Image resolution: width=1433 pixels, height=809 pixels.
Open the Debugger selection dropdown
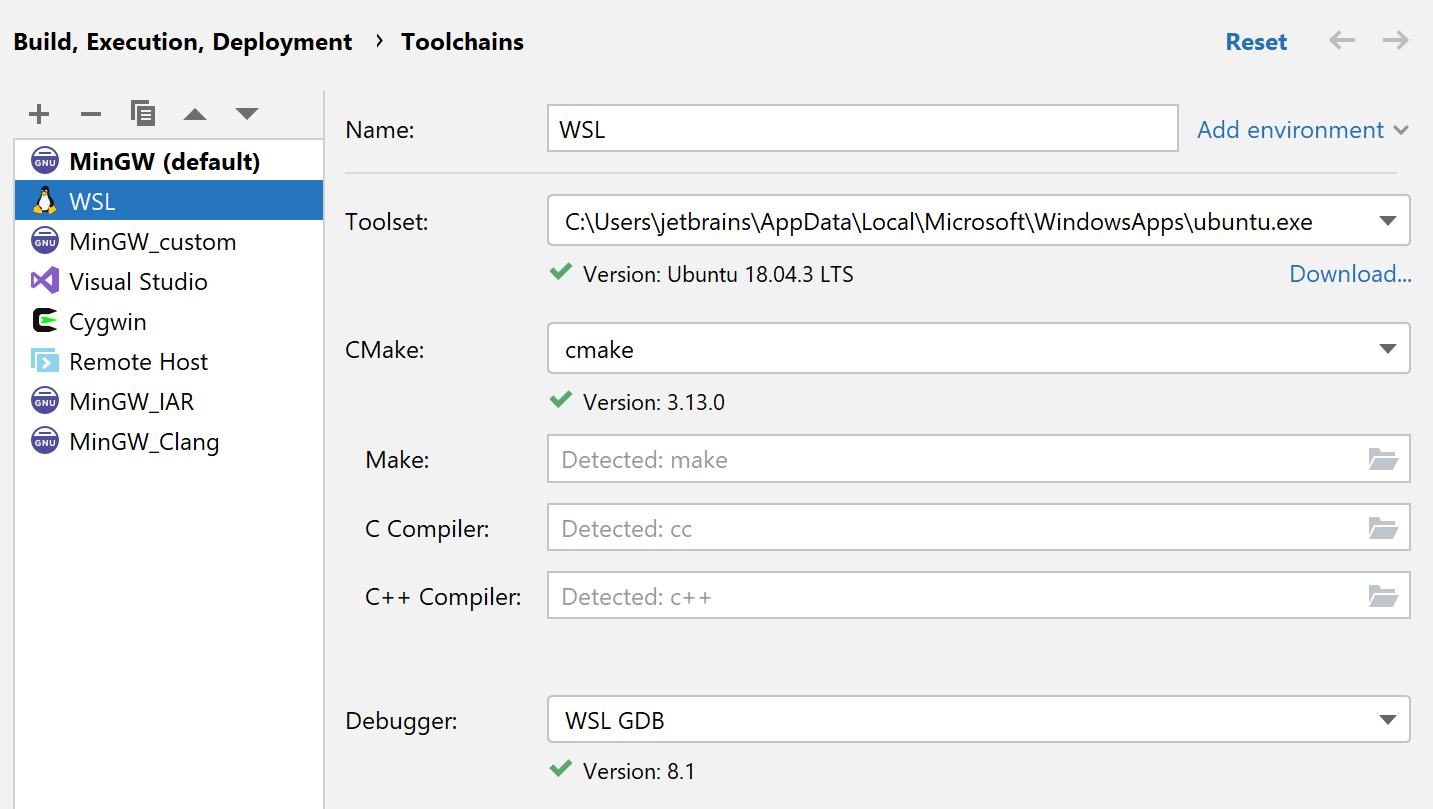pos(1388,719)
